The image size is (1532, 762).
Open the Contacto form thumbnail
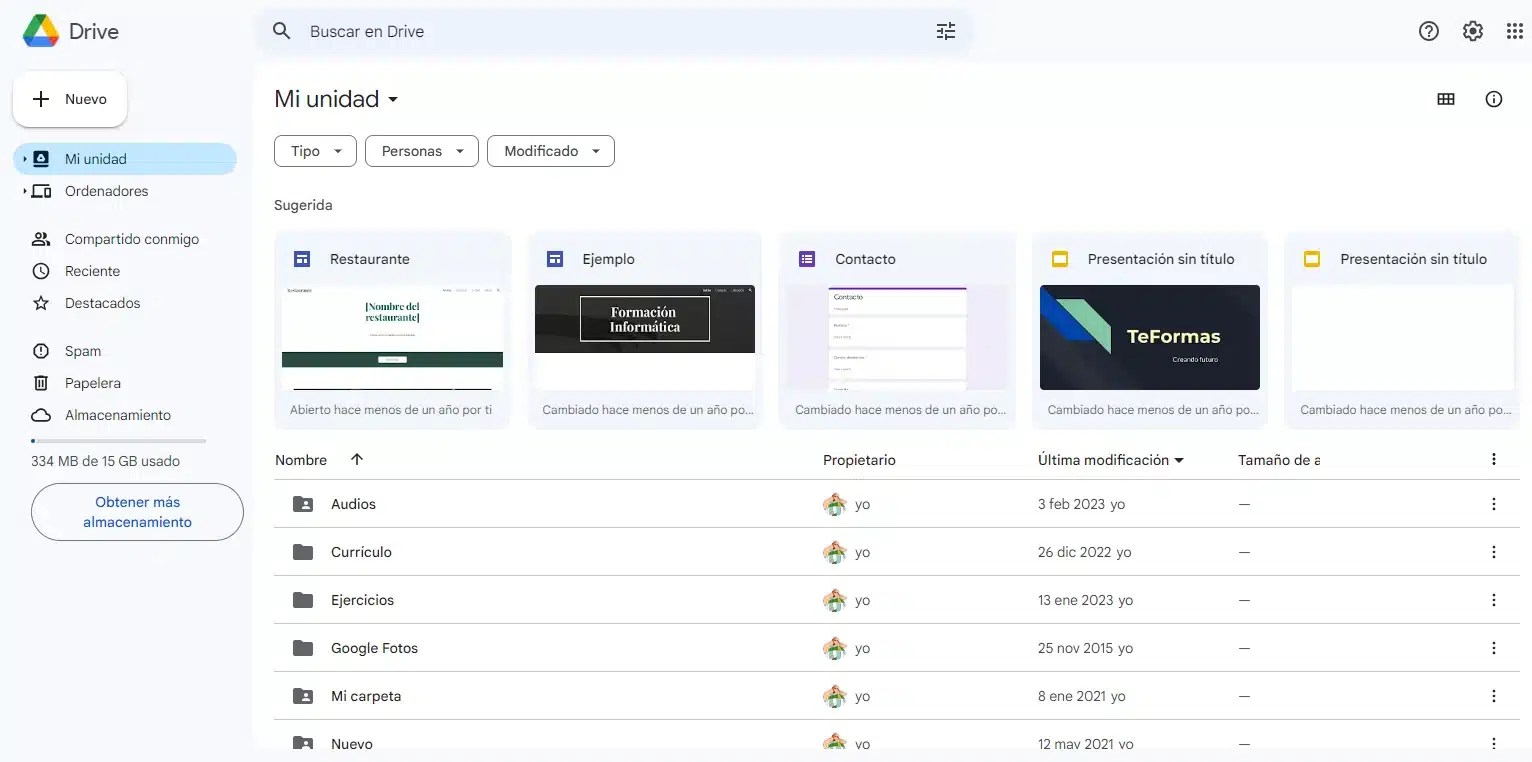(897, 337)
